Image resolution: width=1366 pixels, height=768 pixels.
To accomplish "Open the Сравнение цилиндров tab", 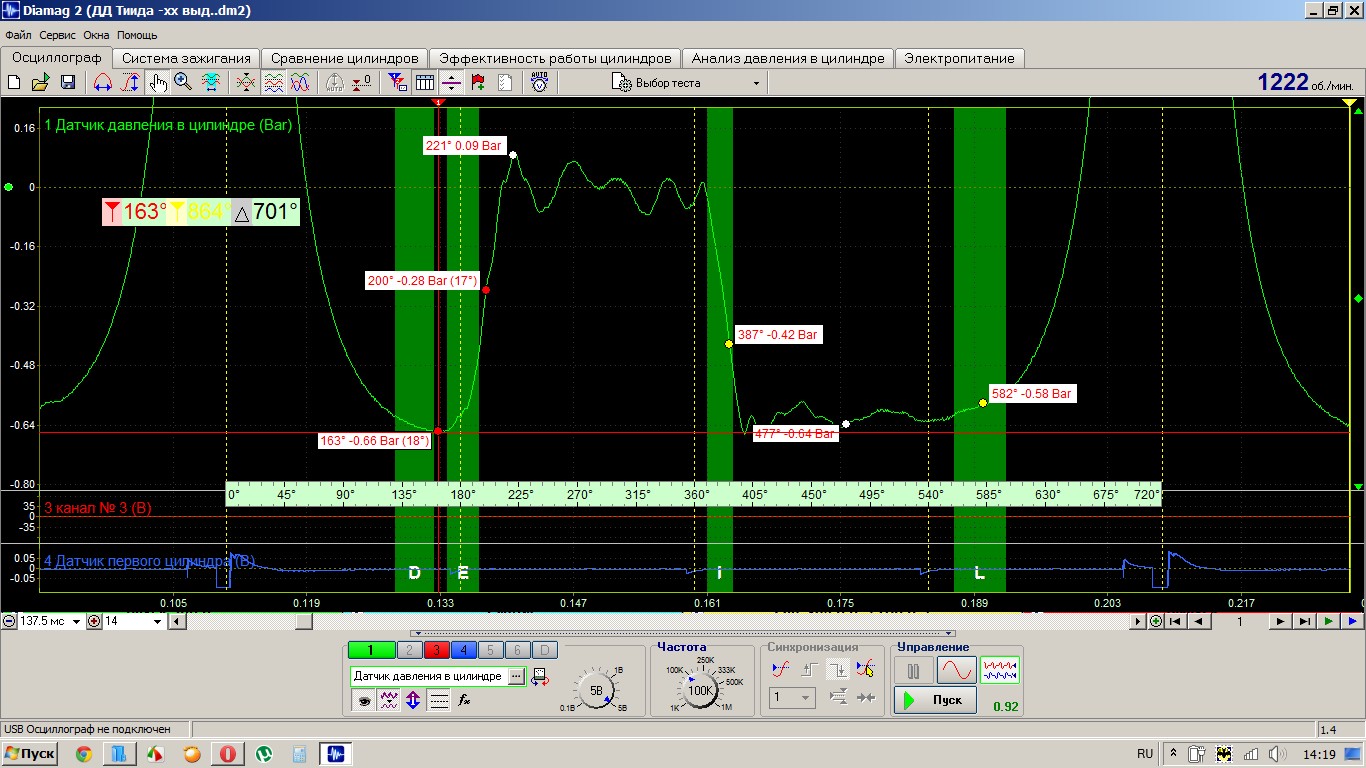I will [x=345, y=58].
